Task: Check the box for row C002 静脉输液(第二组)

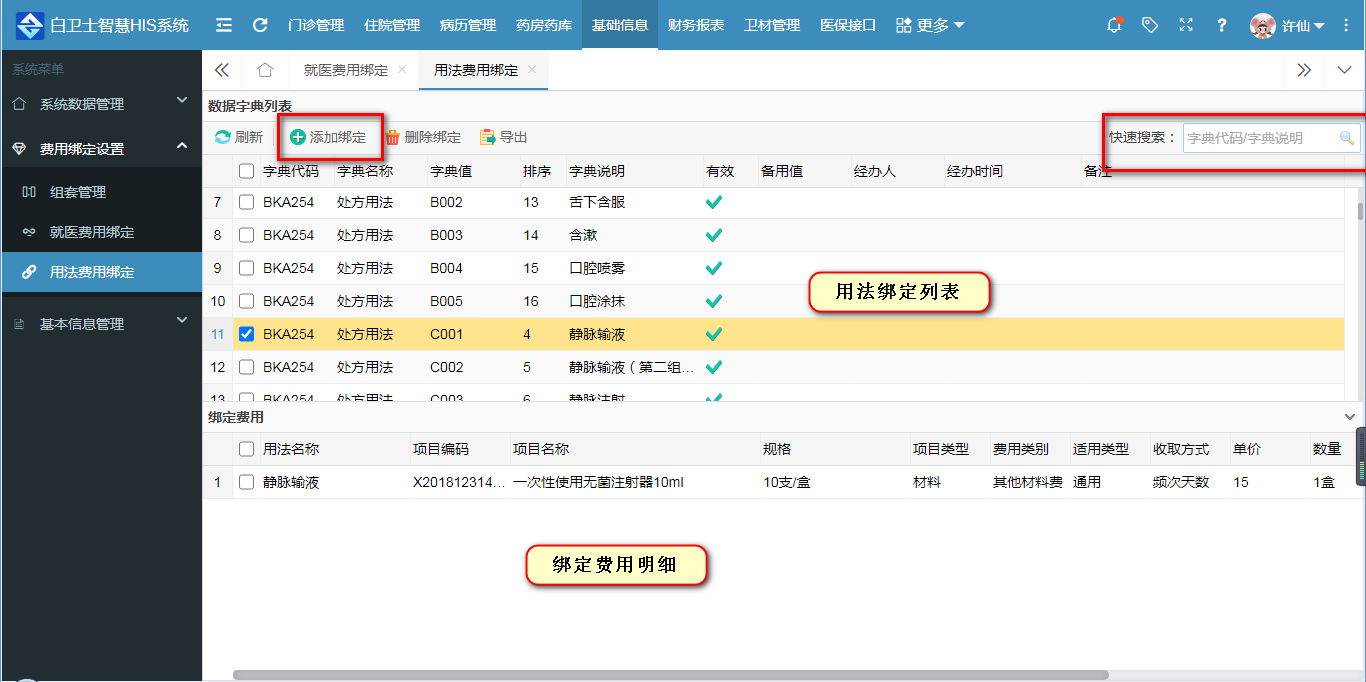Action: [x=247, y=367]
